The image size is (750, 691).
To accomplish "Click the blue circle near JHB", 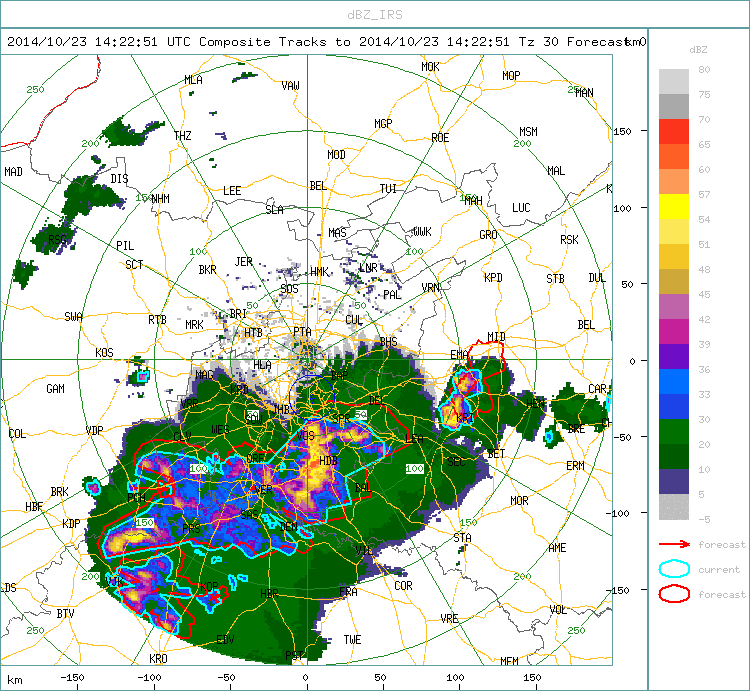I will (311, 396).
